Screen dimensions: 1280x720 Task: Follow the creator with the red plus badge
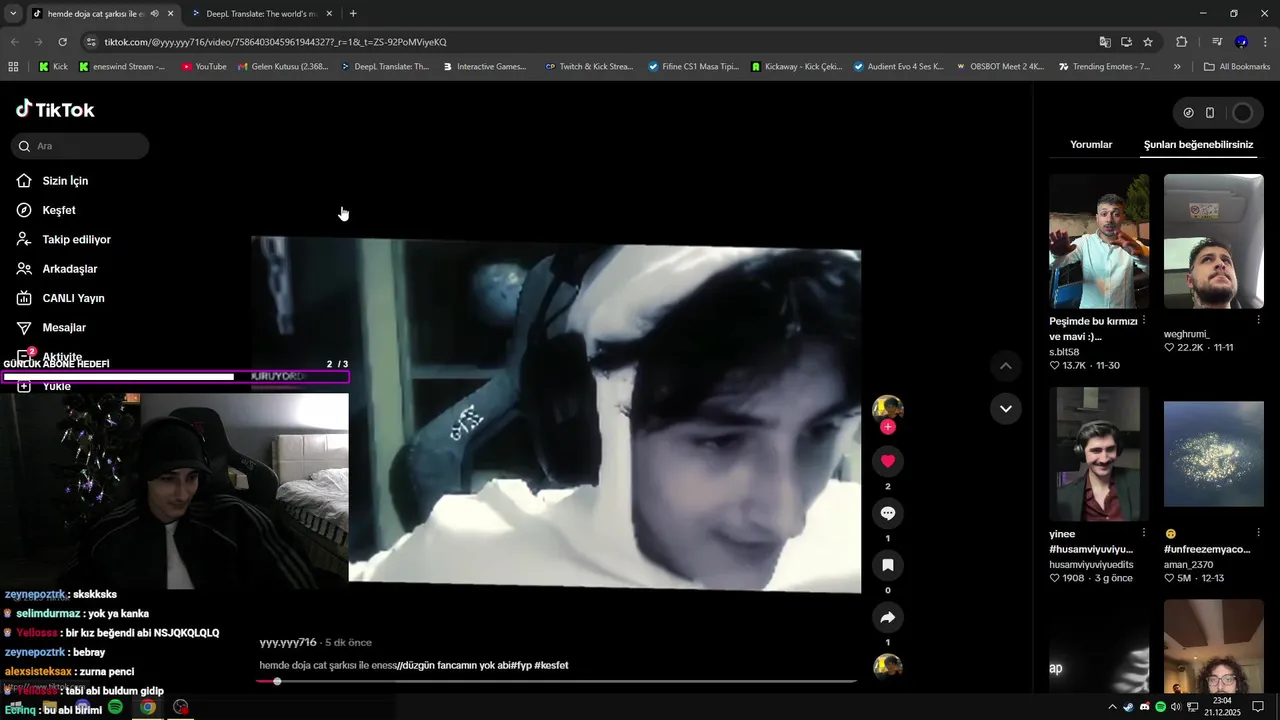pos(887,427)
